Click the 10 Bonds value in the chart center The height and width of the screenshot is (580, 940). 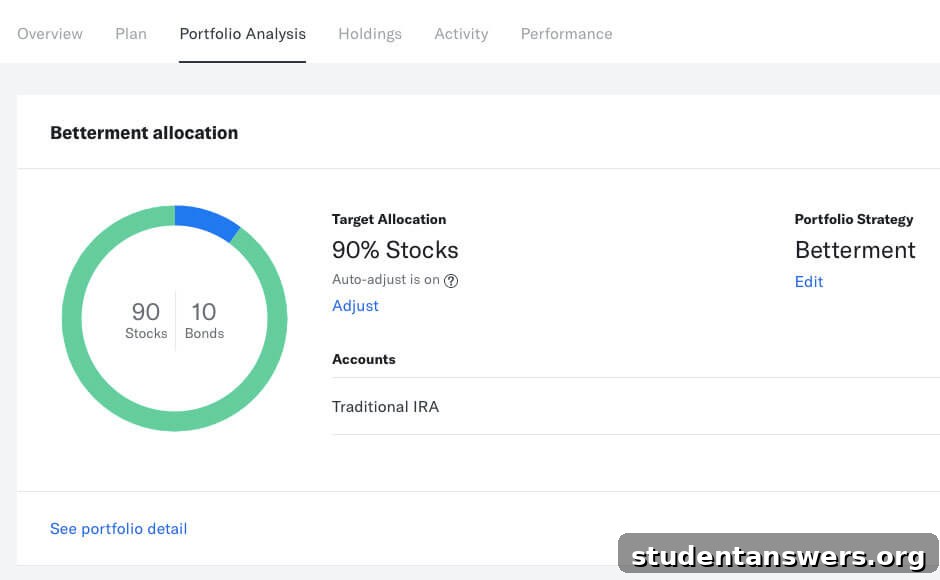point(204,320)
